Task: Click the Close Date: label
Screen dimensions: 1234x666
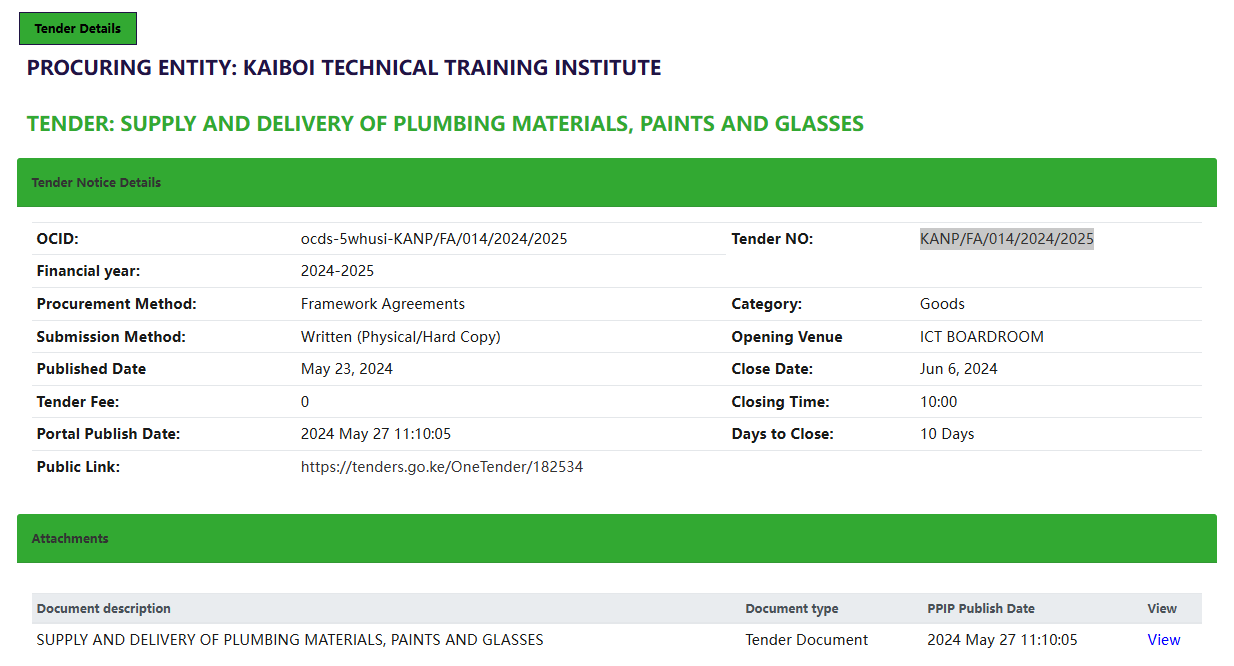Action: [x=772, y=369]
